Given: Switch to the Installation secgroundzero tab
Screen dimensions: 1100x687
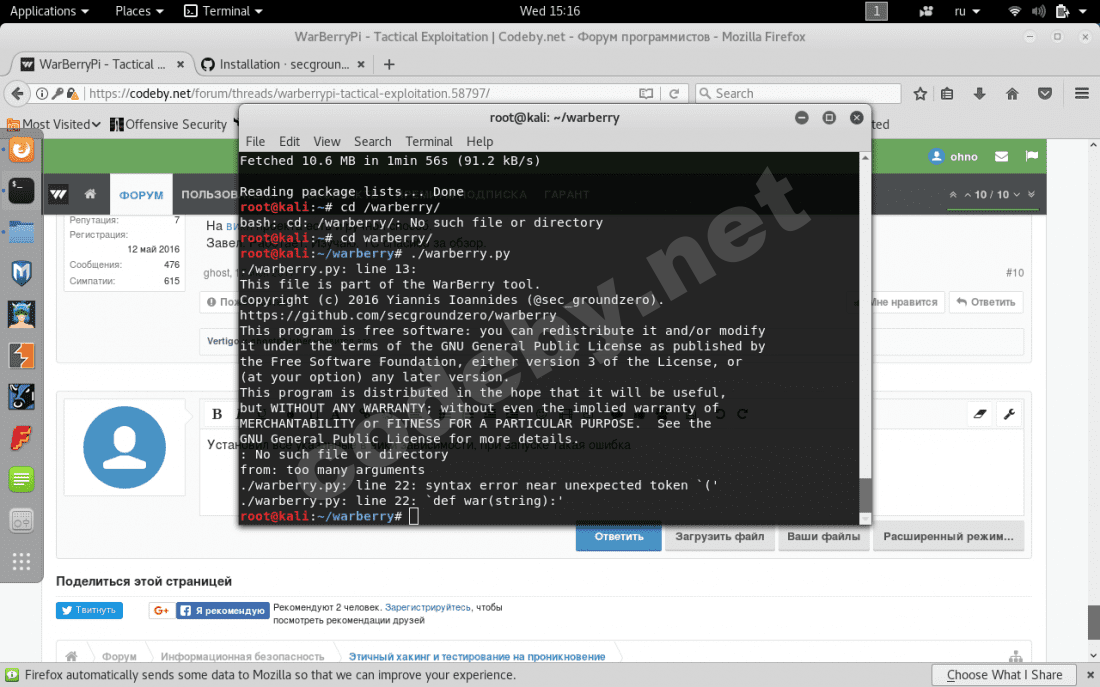Looking at the screenshot, I should [x=282, y=65].
